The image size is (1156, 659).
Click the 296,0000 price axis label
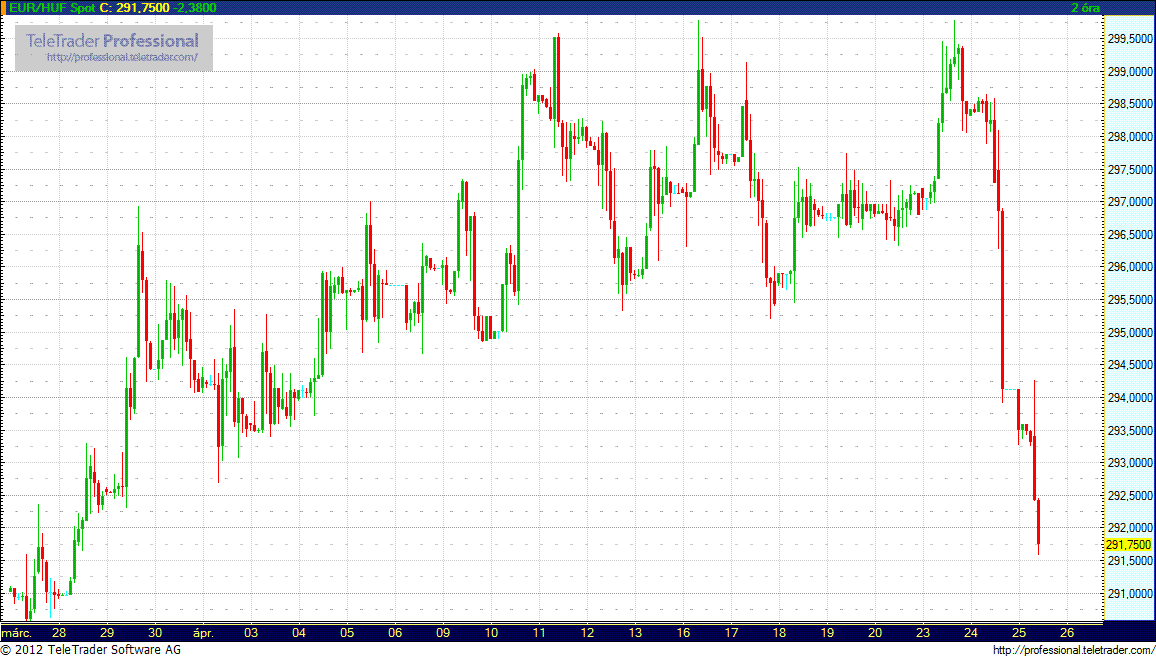tap(1131, 268)
